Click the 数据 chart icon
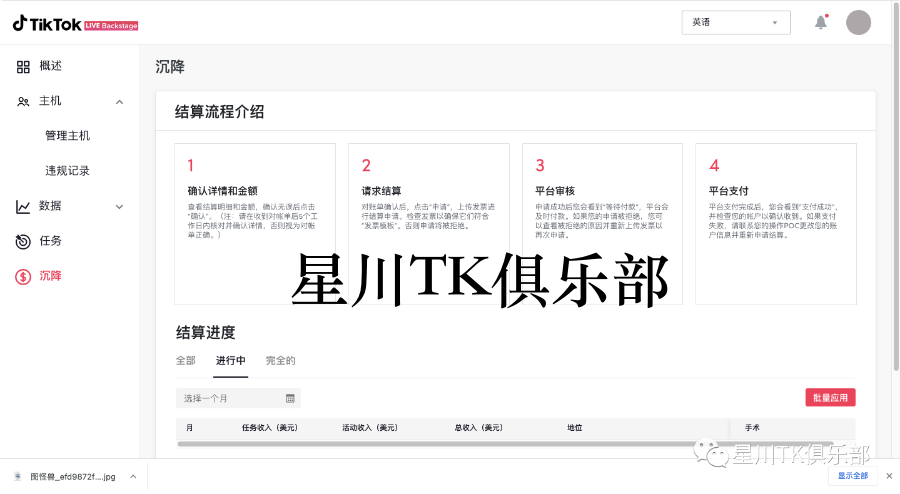 click(23, 207)
